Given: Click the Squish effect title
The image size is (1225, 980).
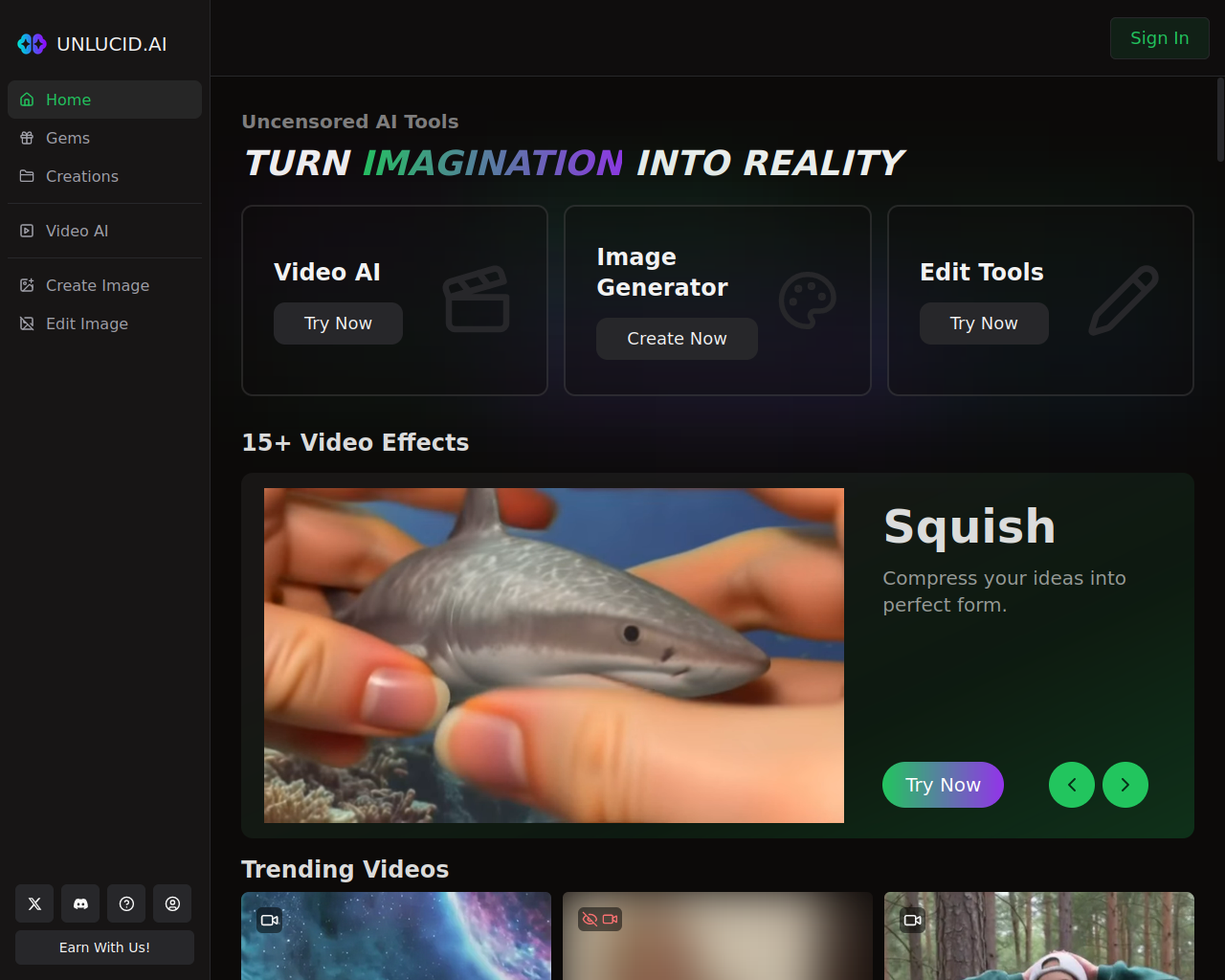Looking at the screenshot, I should tap(969, 526).
